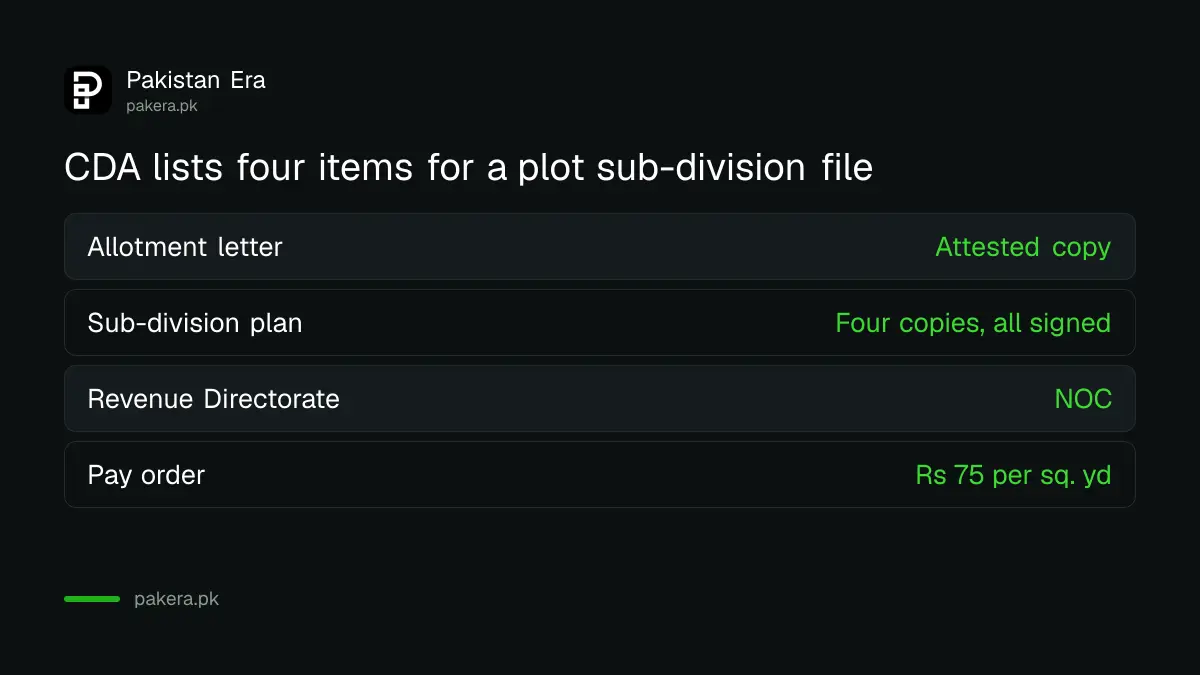
Task: Click the word sub-division in headline
Action: [701, 167]
